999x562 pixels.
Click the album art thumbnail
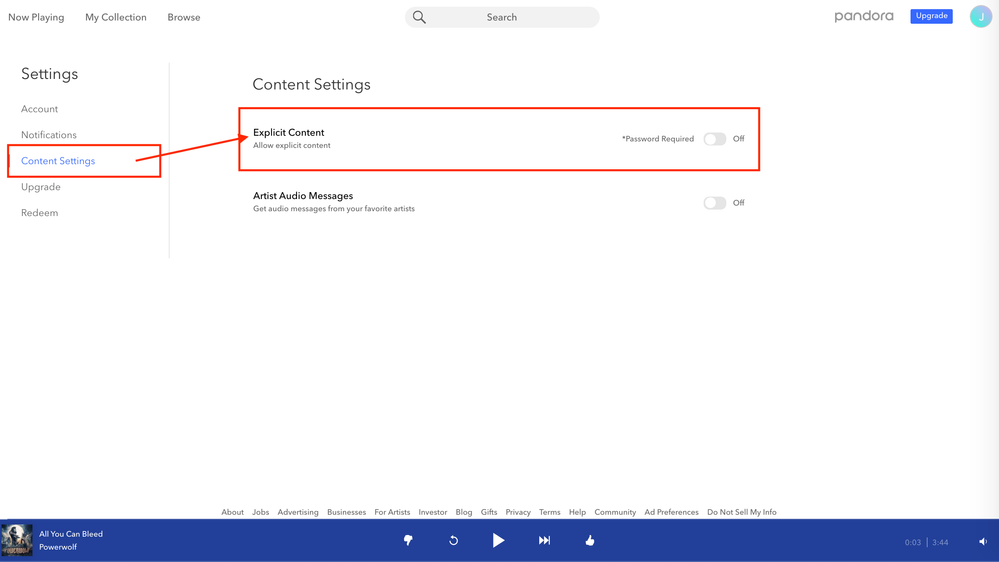17,540
